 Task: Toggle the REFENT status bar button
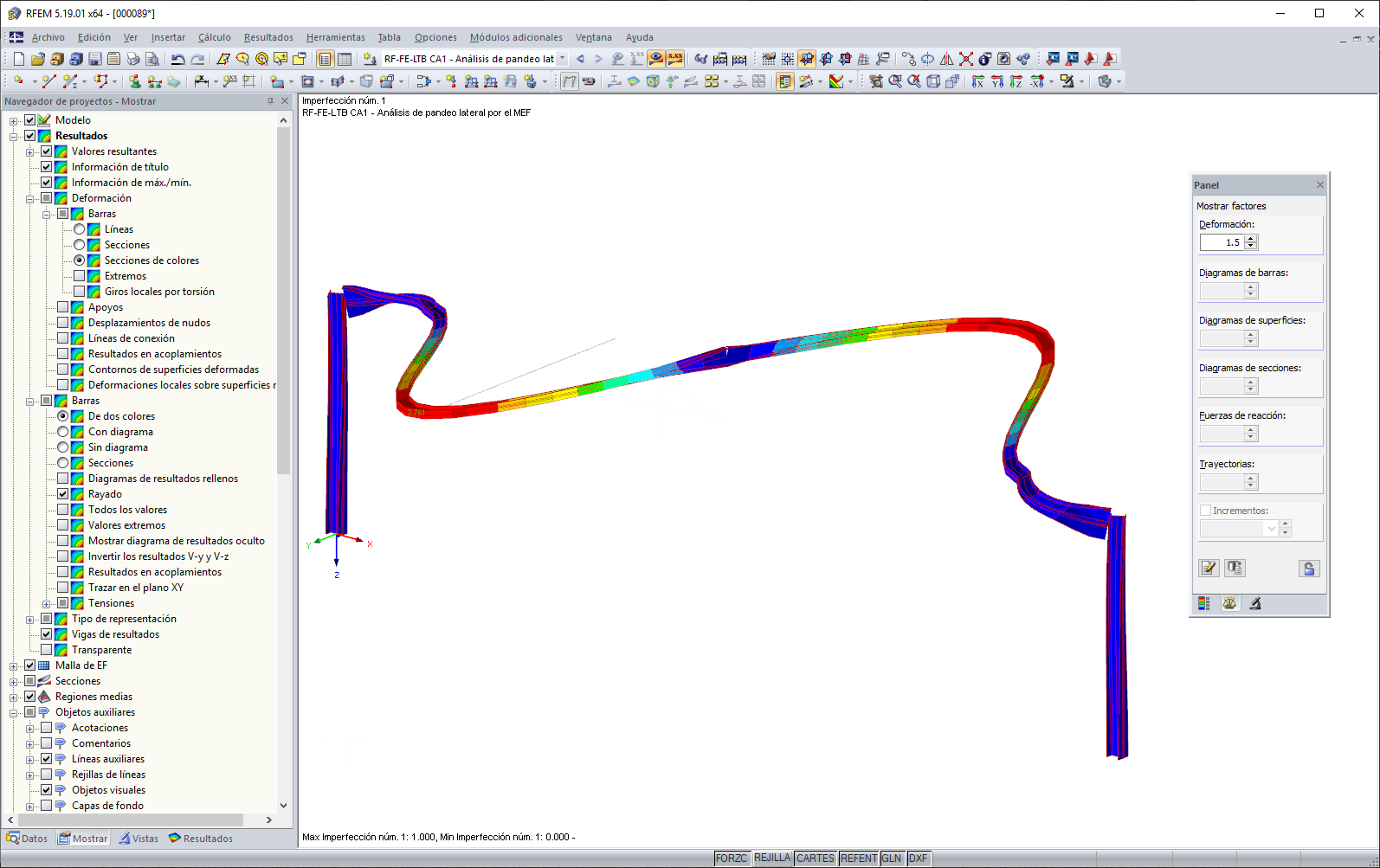(859, 858)
